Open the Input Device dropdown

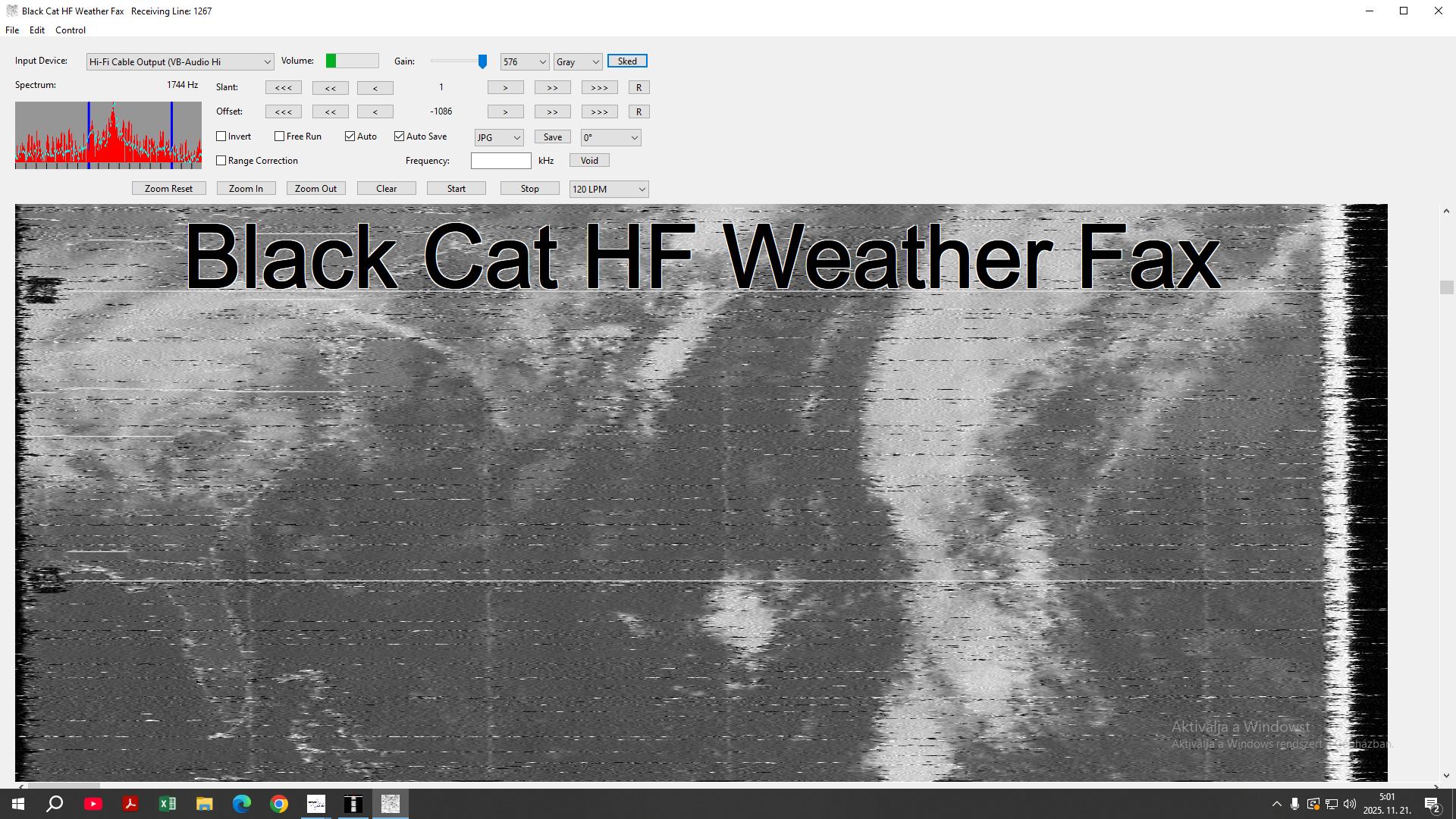pos(180,62)
